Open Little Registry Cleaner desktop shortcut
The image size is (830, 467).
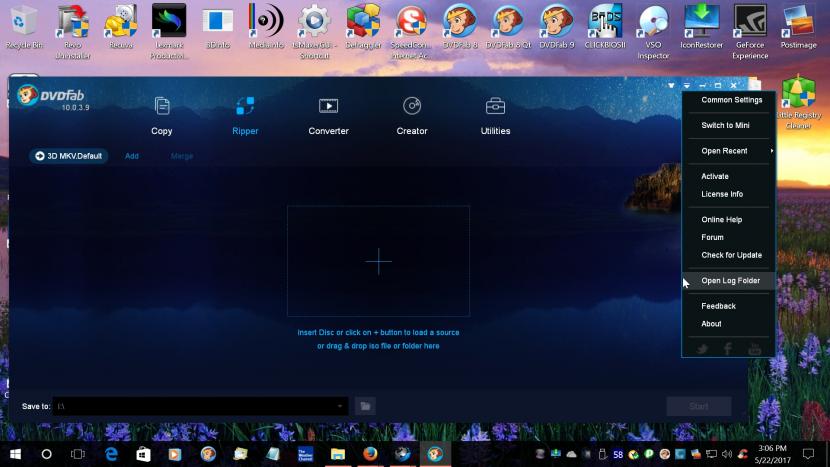click(x=798, y=103)
